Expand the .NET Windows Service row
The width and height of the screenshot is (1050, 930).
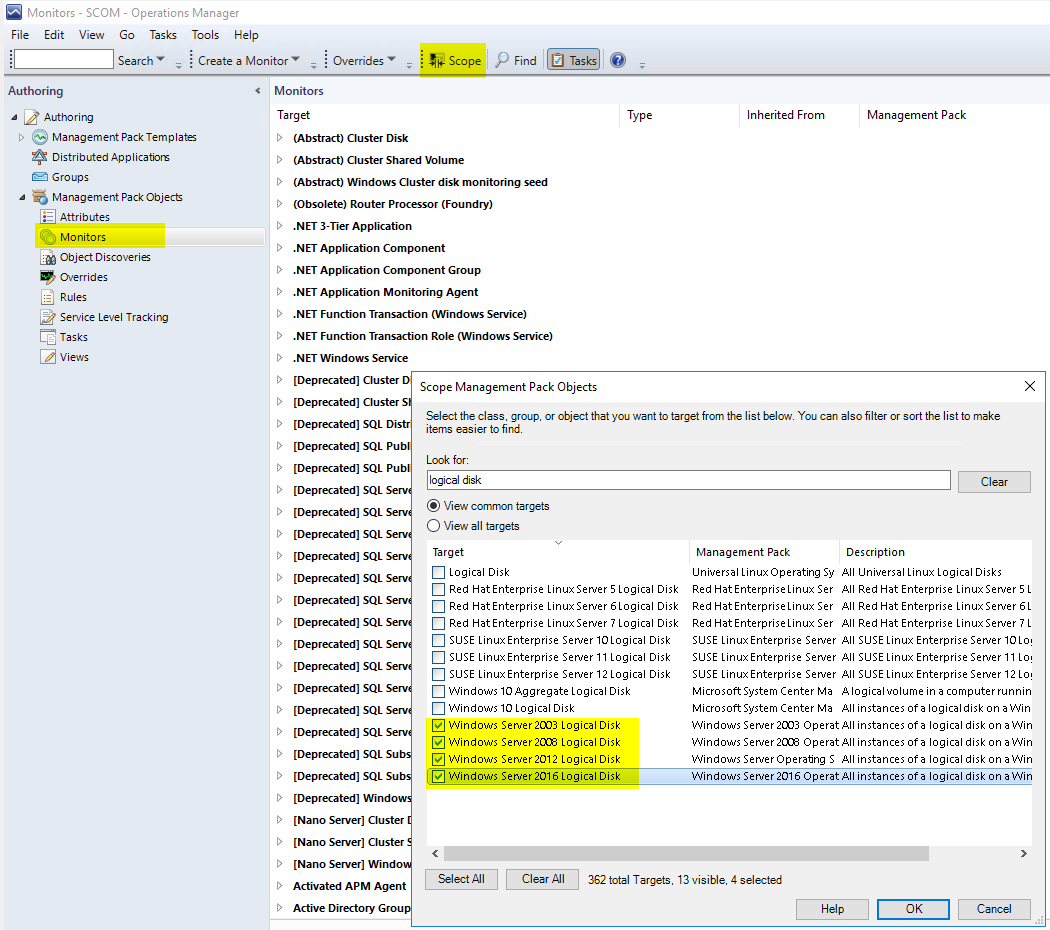tap(280, 358)
